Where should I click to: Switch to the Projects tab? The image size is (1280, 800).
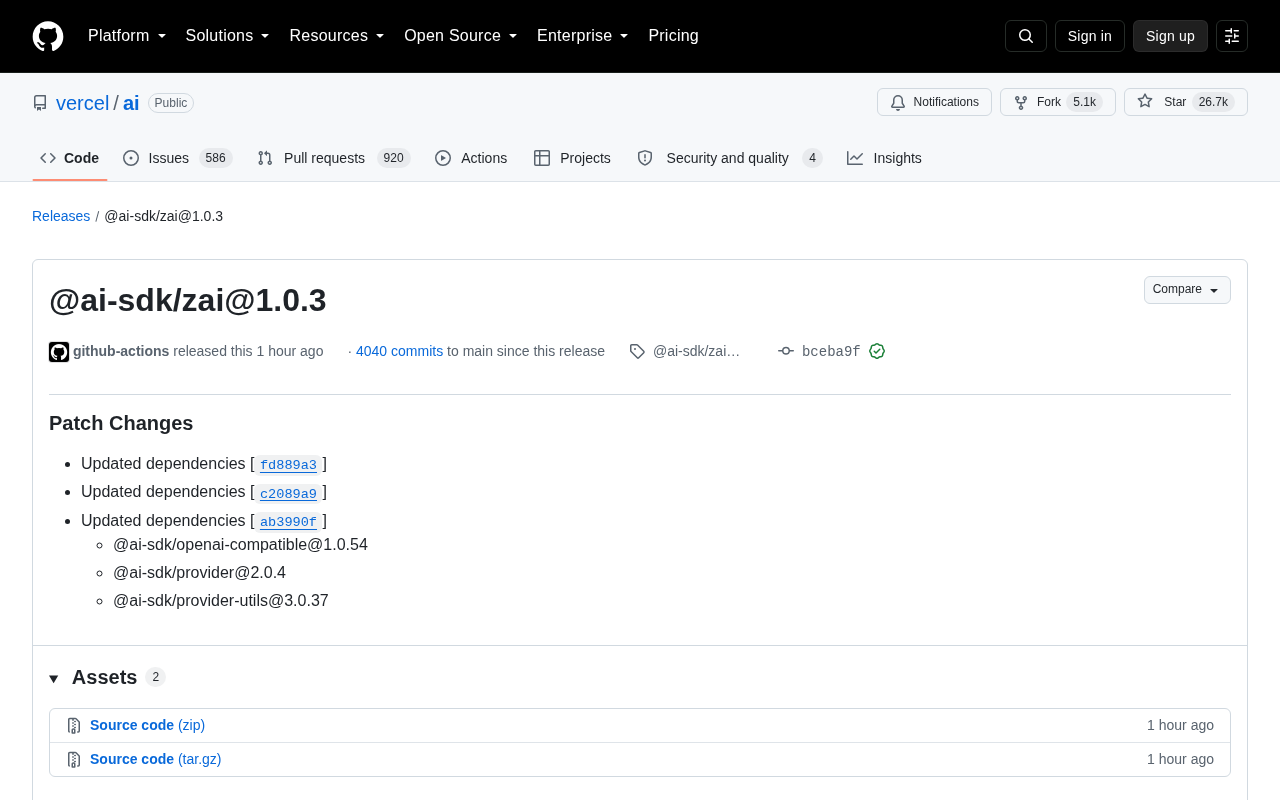click(573, 158)
